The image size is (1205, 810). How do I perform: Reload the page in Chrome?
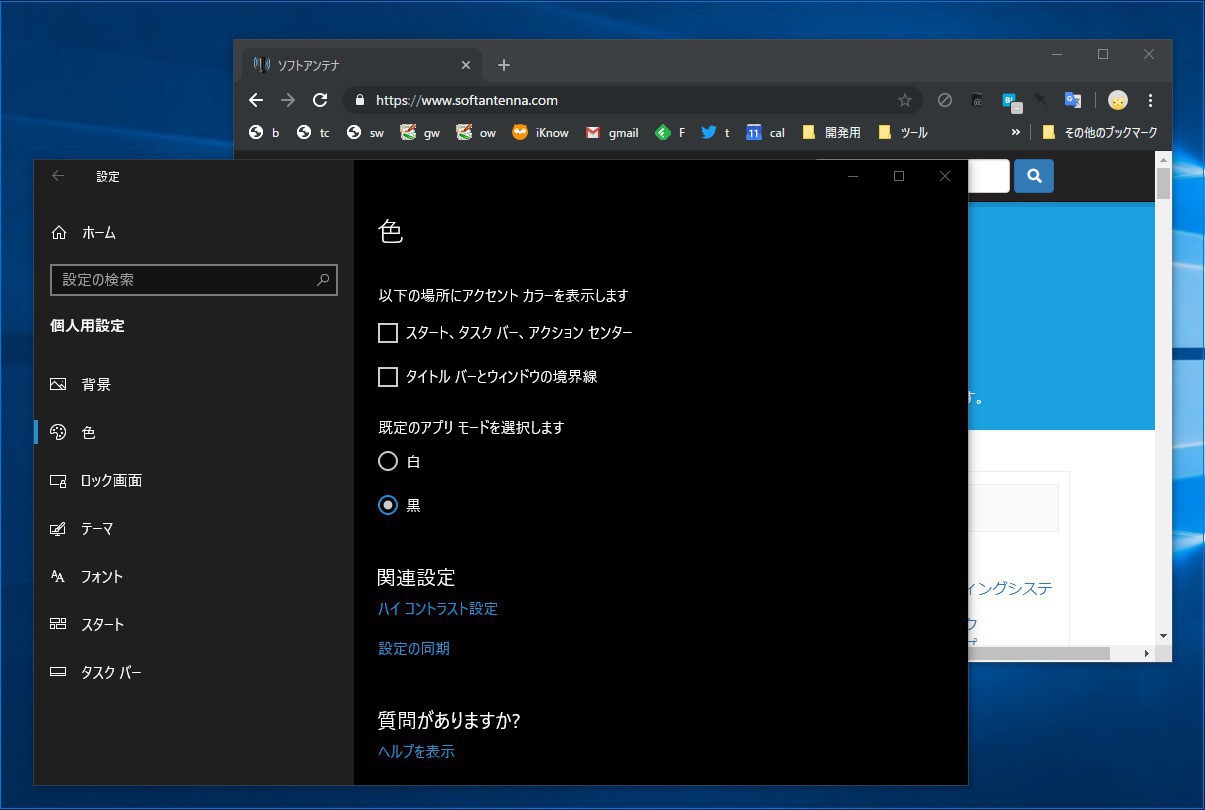point(320,100)
